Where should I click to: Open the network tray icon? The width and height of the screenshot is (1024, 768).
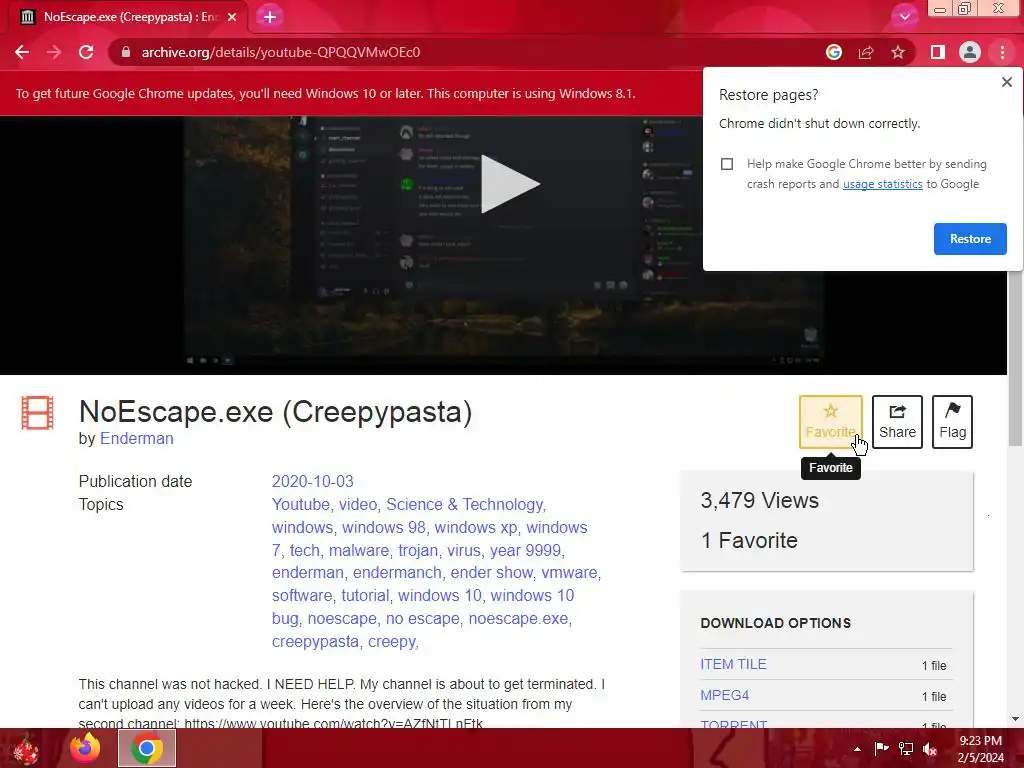point(906,749)
